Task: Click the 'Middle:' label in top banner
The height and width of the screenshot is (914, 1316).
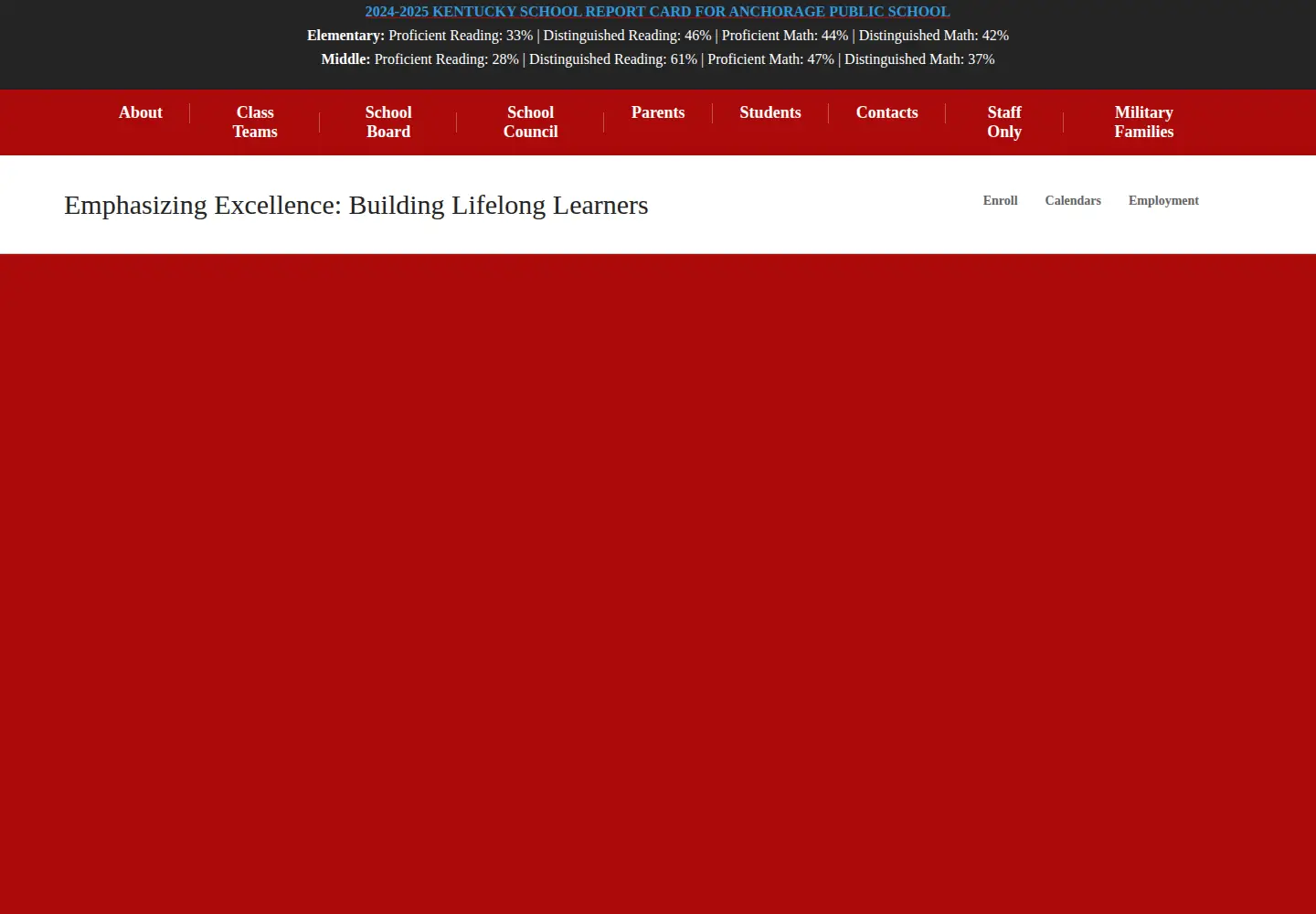Action: click(x=345, y=59)
